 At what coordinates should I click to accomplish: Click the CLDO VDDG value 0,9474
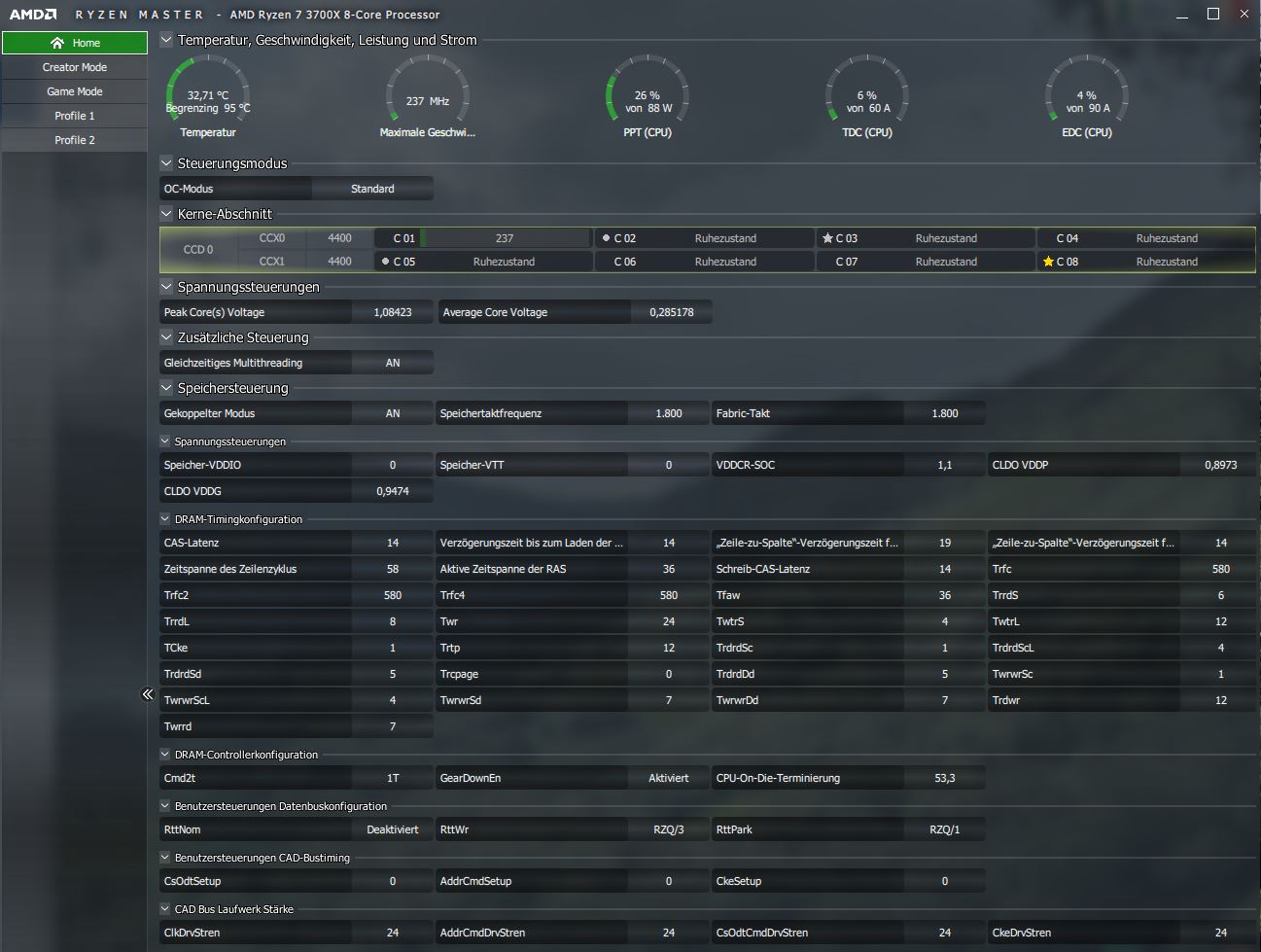coord(393,491)
